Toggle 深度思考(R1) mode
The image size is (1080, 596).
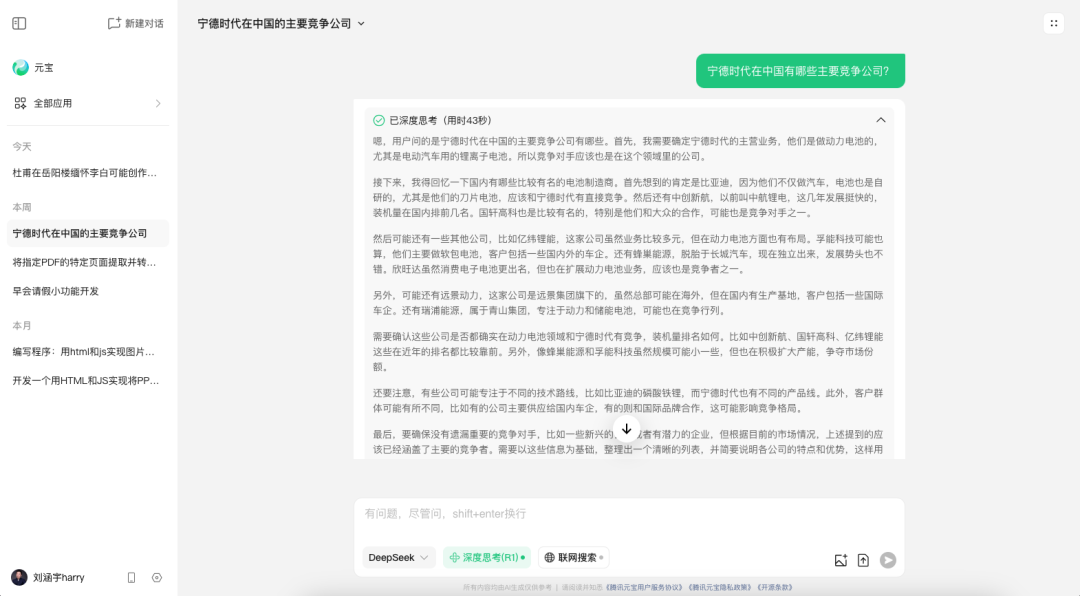click(x=487, y=557)
